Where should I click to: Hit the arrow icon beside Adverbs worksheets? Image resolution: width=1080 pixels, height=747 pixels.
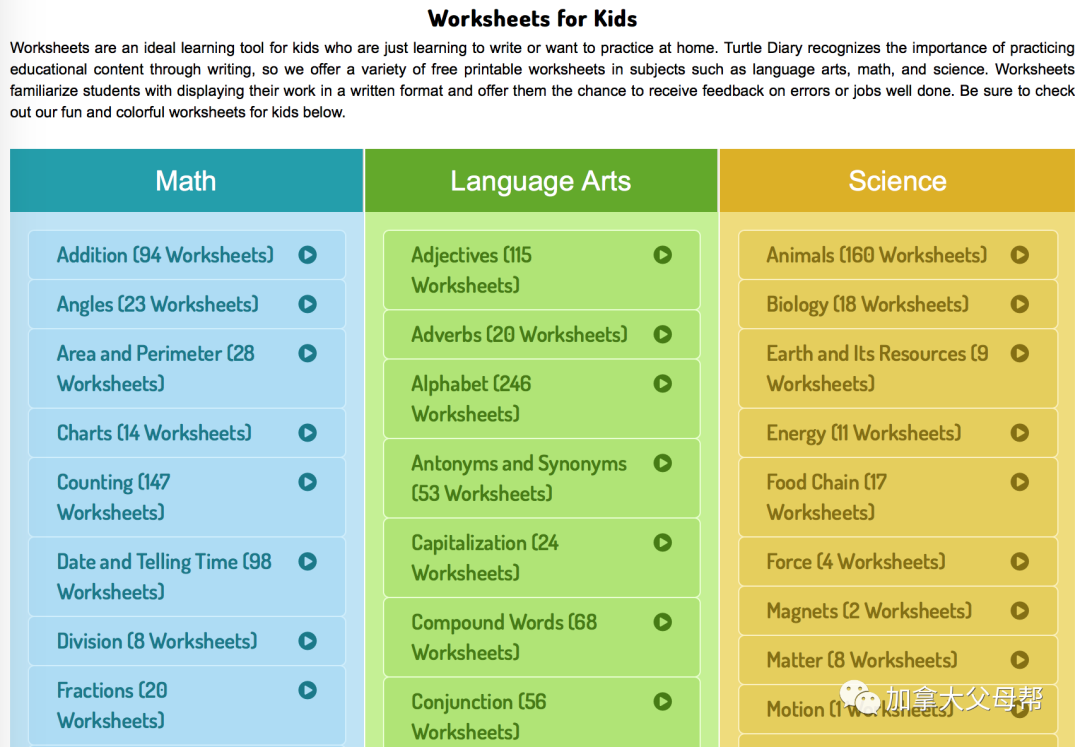662,334
